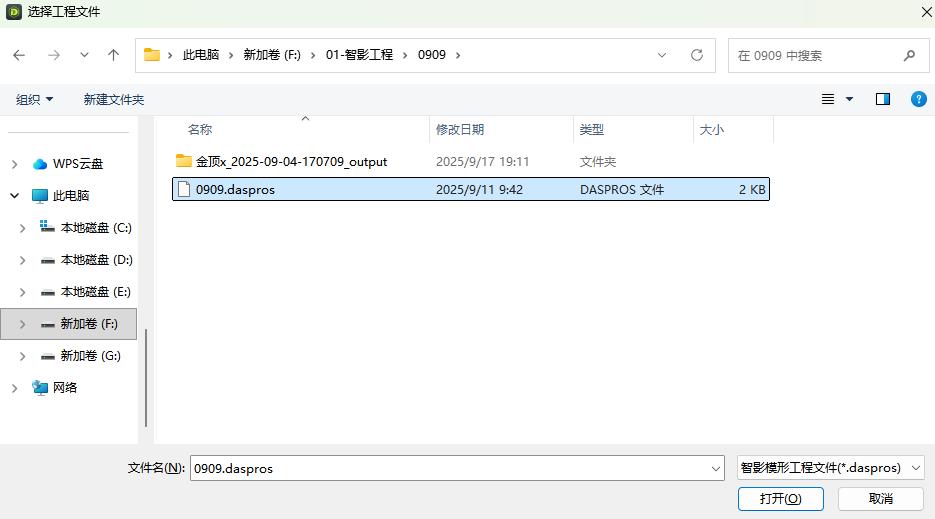Click the app icon in title bar
Screen dimensions: 935x519
(x=14, y=12)
